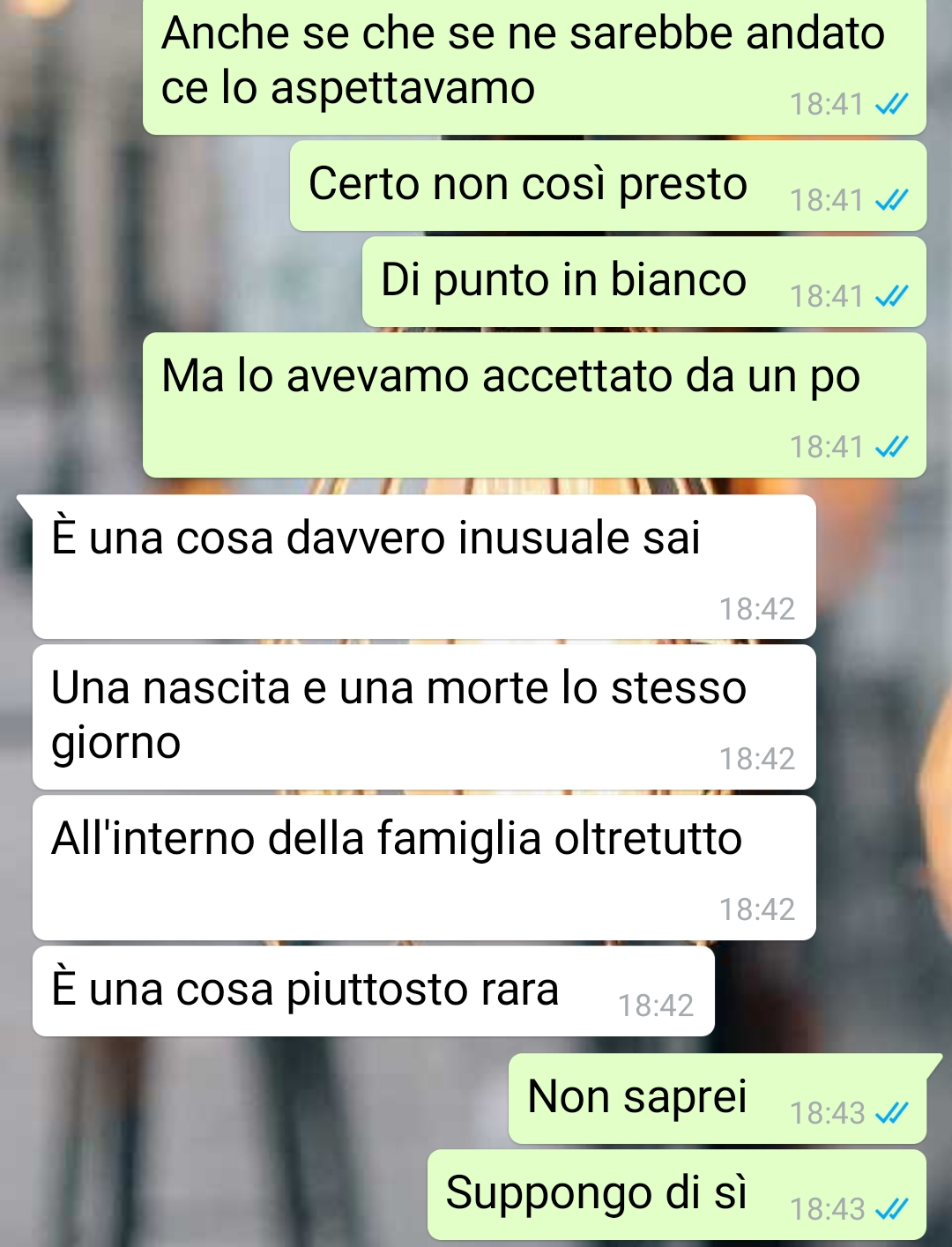Tap 18:42 timestamp on 'È una cosa piuttosto rara'
The height and width of the screenshot is (1247, 952).
pos(656,1006)
